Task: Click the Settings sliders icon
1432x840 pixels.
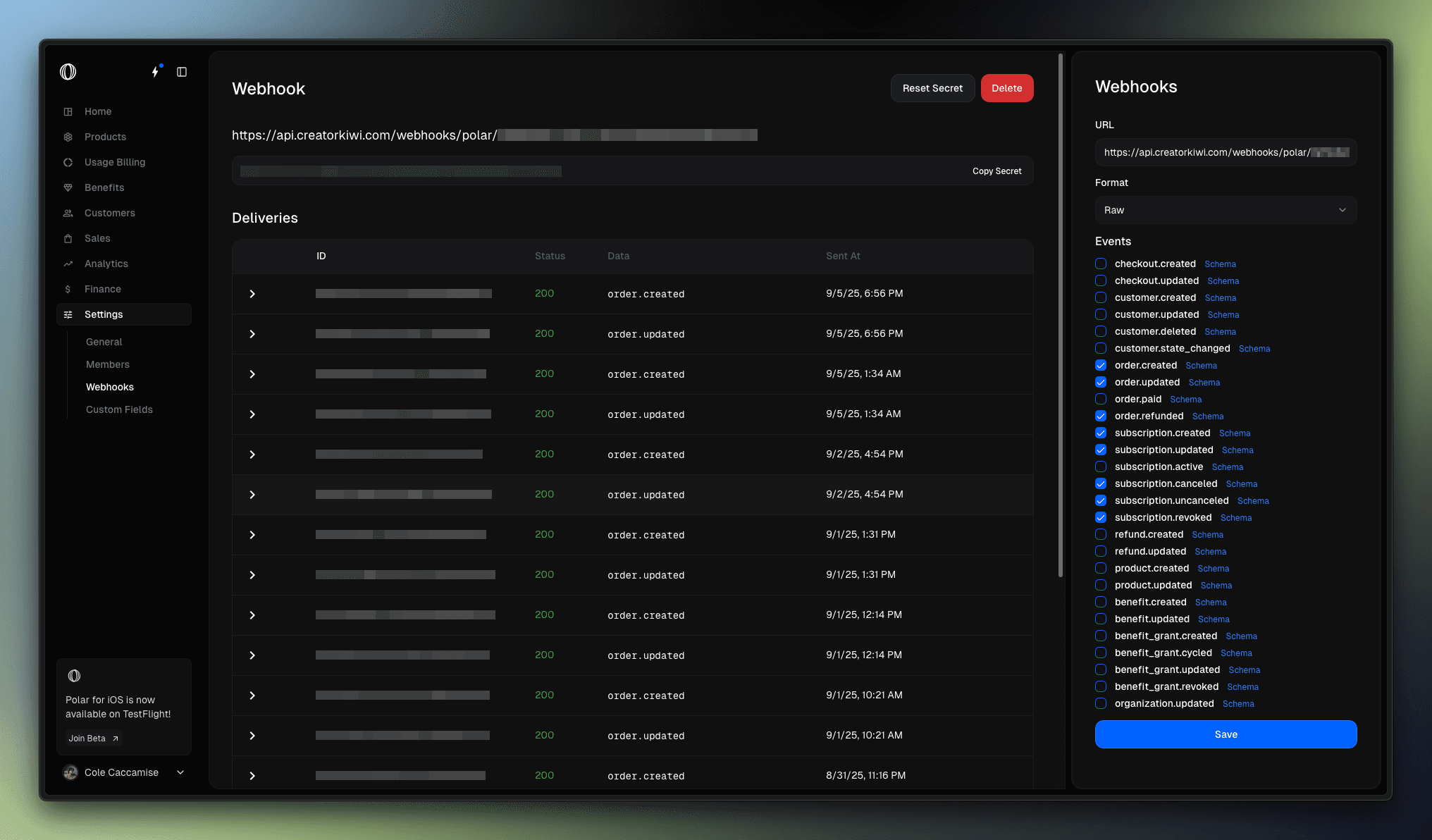Action: 68,314
